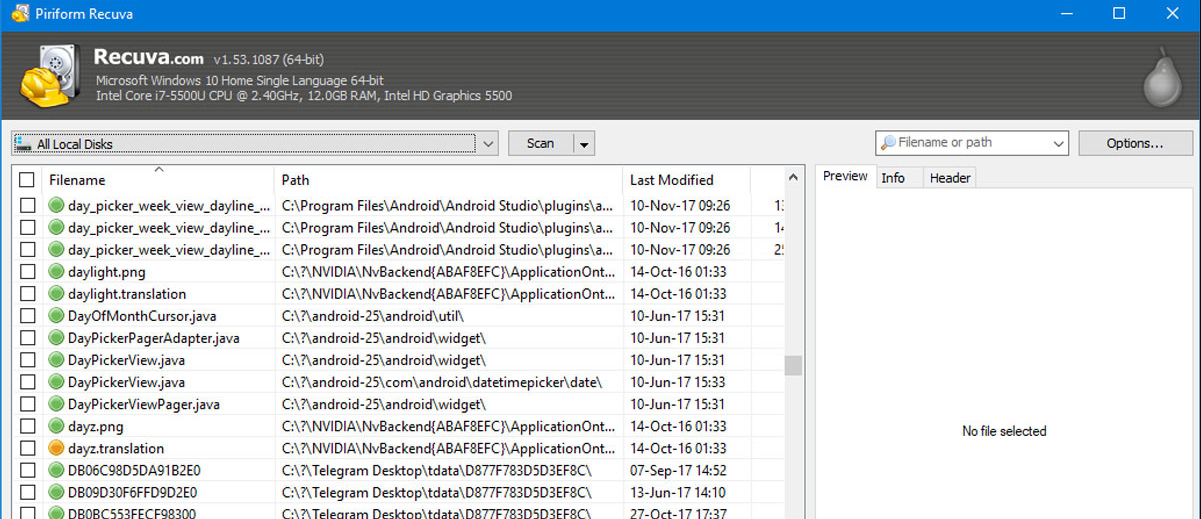Click the 13-Jun-17 14:10 modified date
1201x519 pixels.
[x=678, y=492]
